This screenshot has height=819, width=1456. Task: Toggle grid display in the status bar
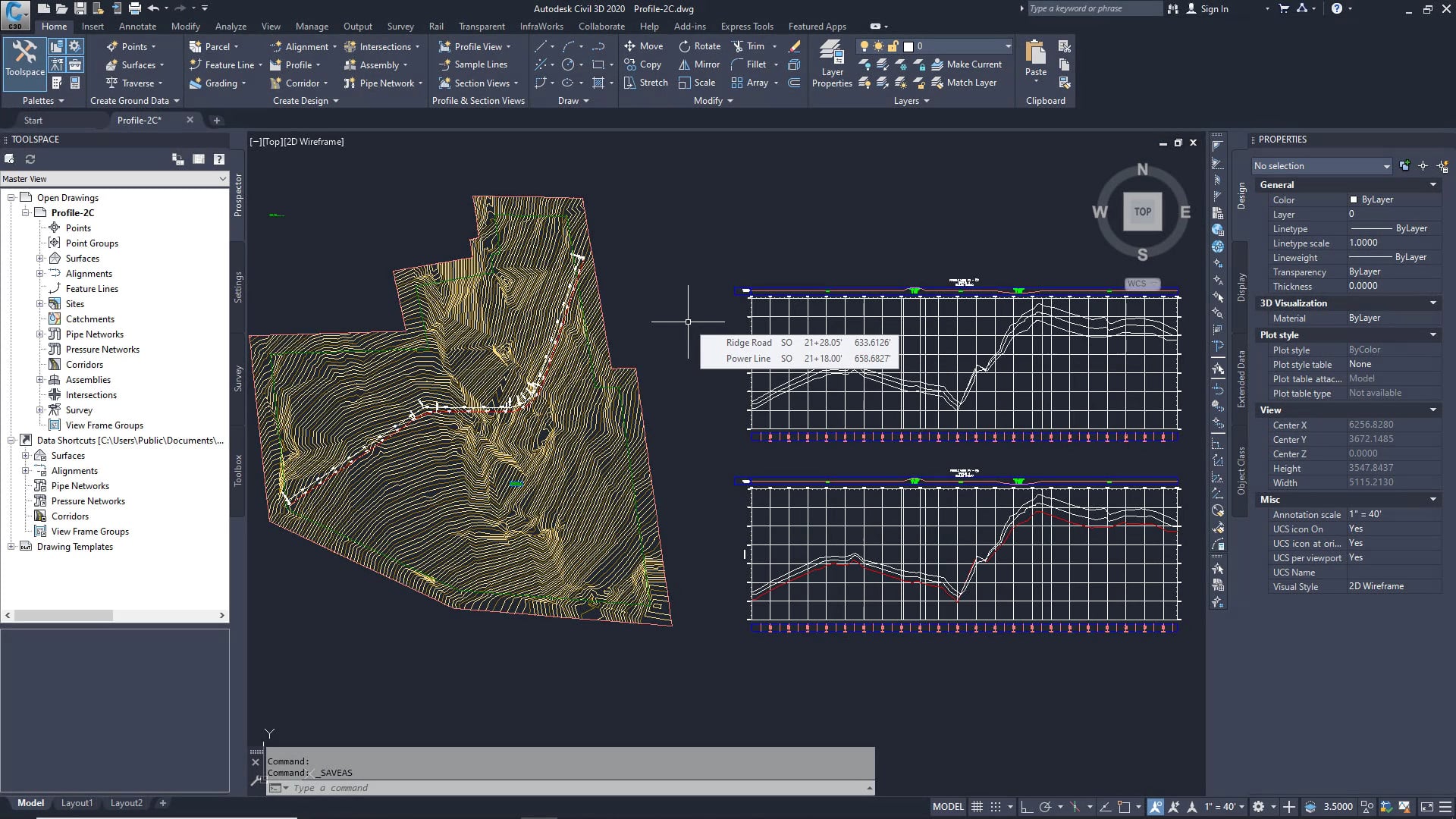pyautogui.click(x=977, y=806)
